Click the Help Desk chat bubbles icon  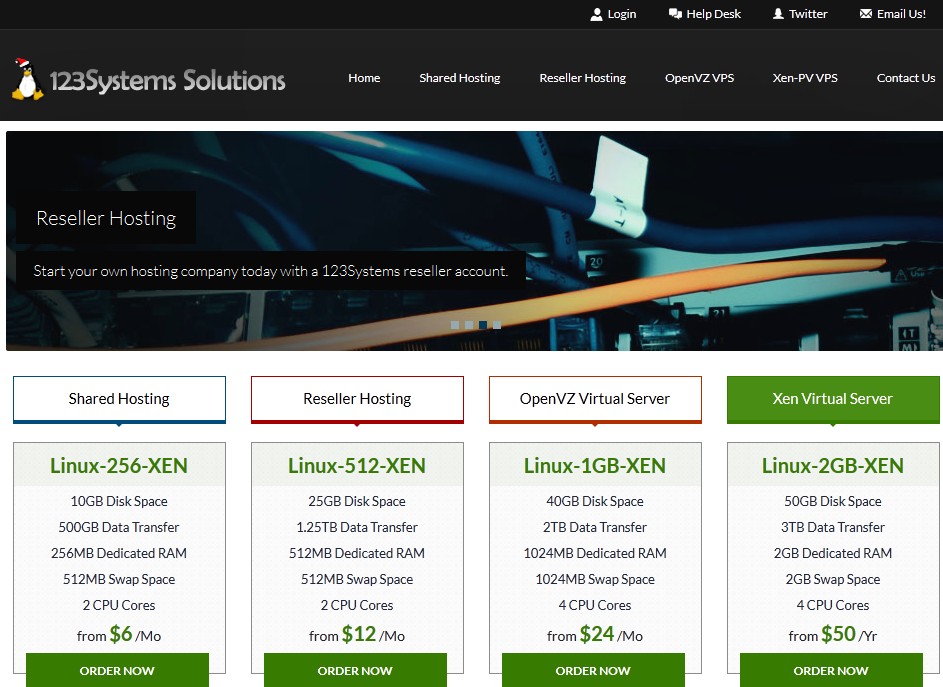675,14
